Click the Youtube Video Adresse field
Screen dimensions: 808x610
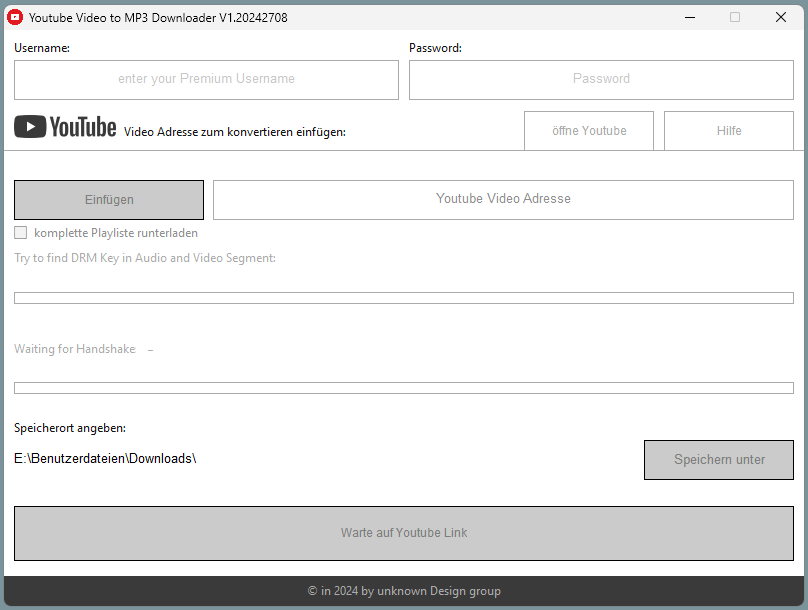(x=503, y=200)
